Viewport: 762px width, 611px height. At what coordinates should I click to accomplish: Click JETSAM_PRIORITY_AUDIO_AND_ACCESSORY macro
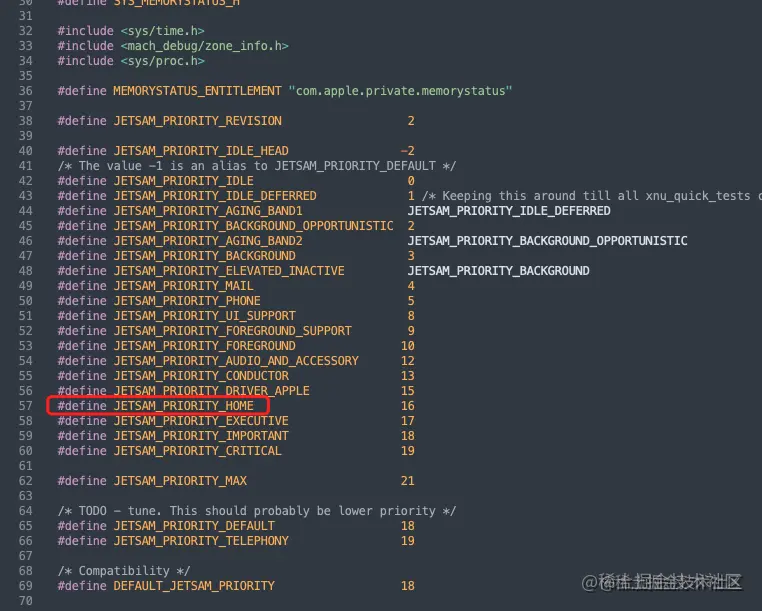236,361
